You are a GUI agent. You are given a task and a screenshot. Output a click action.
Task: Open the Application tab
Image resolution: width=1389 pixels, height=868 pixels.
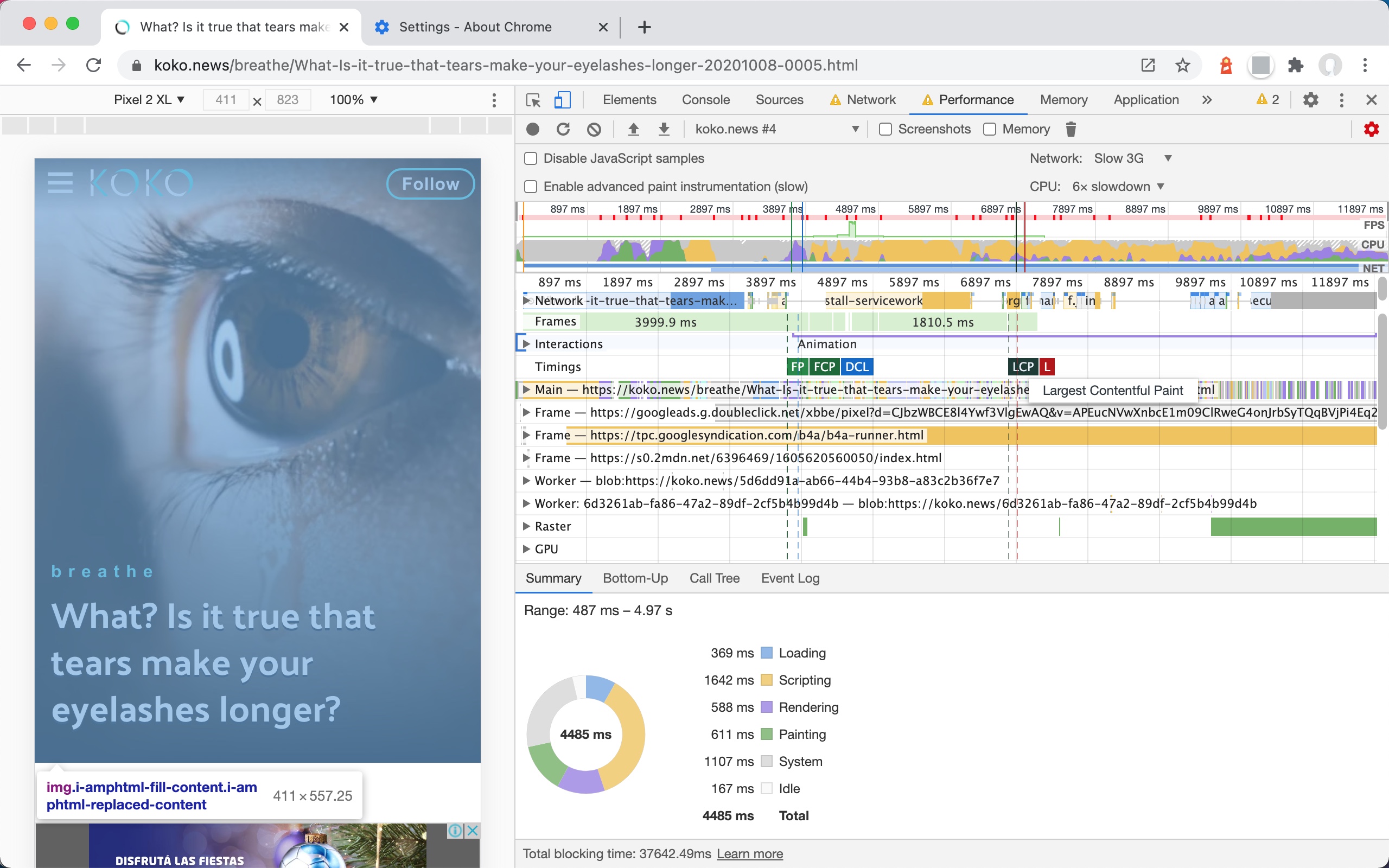pos(1145,100)
